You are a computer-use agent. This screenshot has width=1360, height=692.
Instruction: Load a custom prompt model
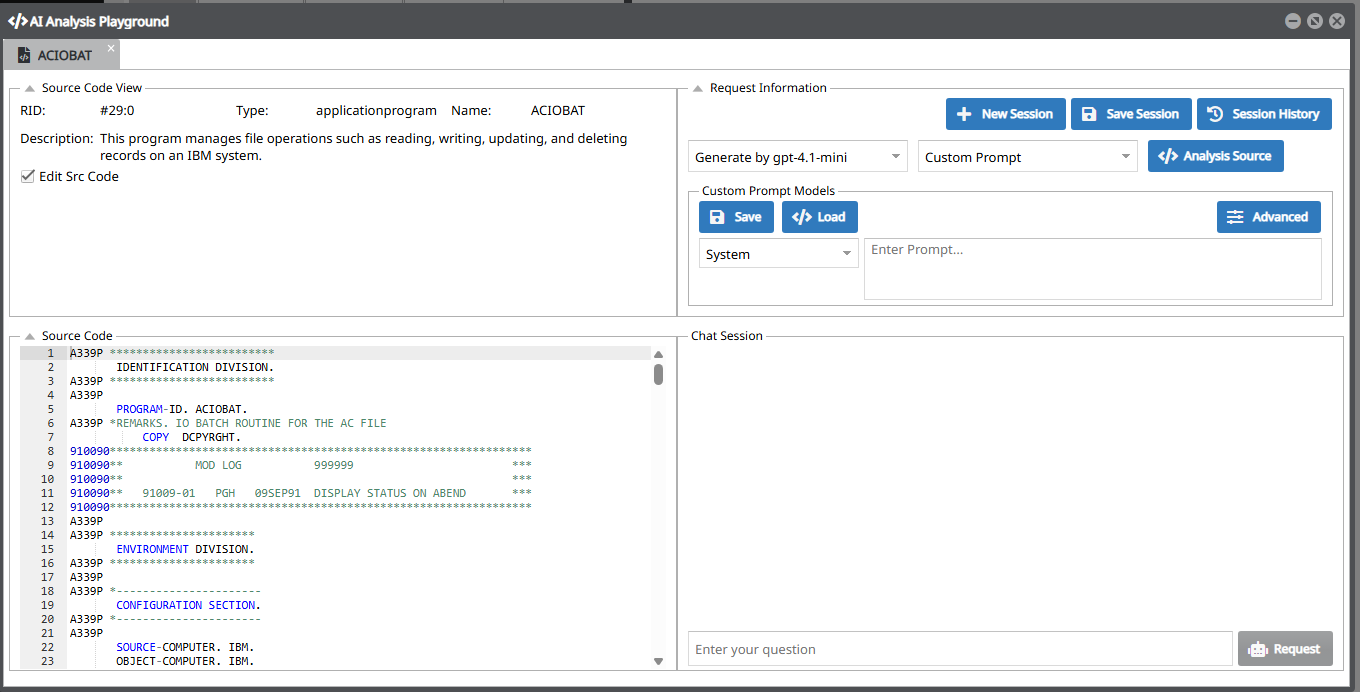click(x=819, y=217)
